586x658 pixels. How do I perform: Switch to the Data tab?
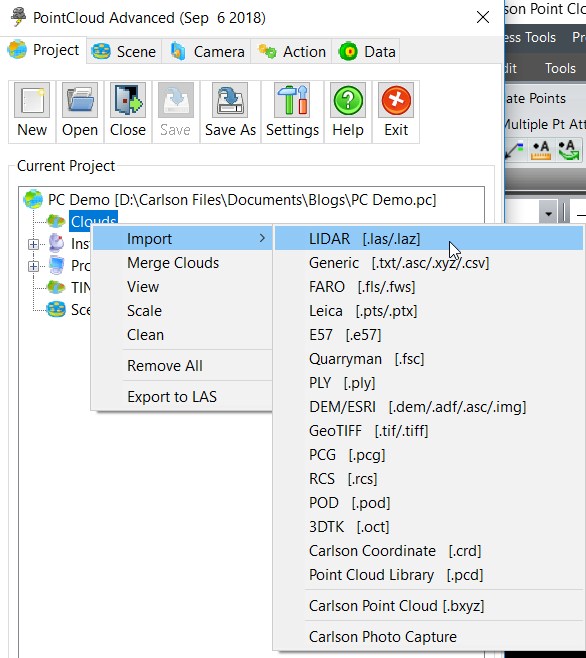366,52
